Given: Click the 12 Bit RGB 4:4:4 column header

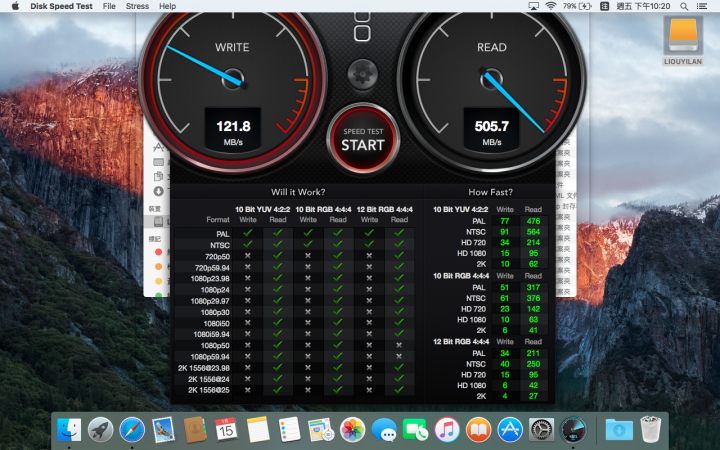Looking at the screenshot, I should coord(385,209).
